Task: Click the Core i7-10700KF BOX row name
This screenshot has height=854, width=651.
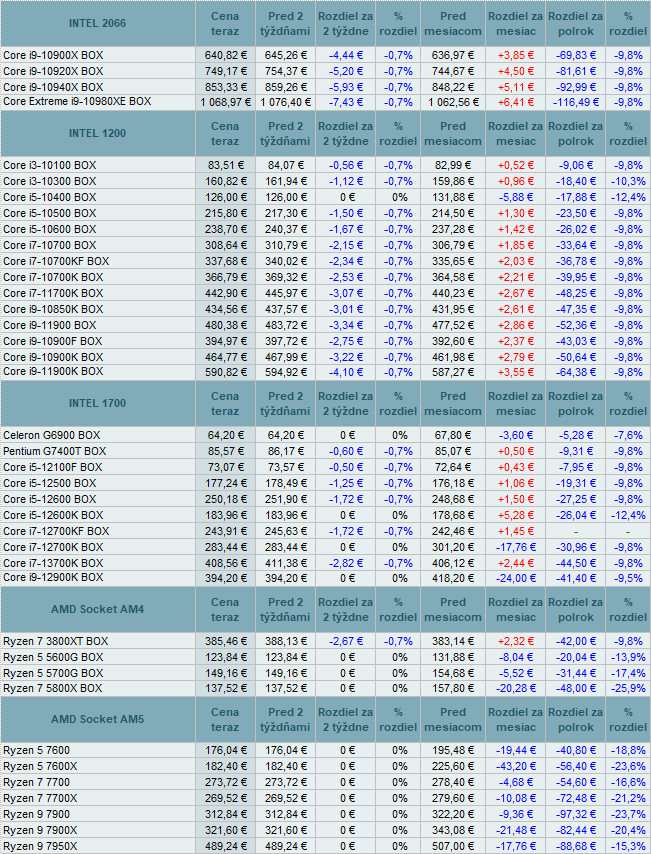Action: point(56,261)
